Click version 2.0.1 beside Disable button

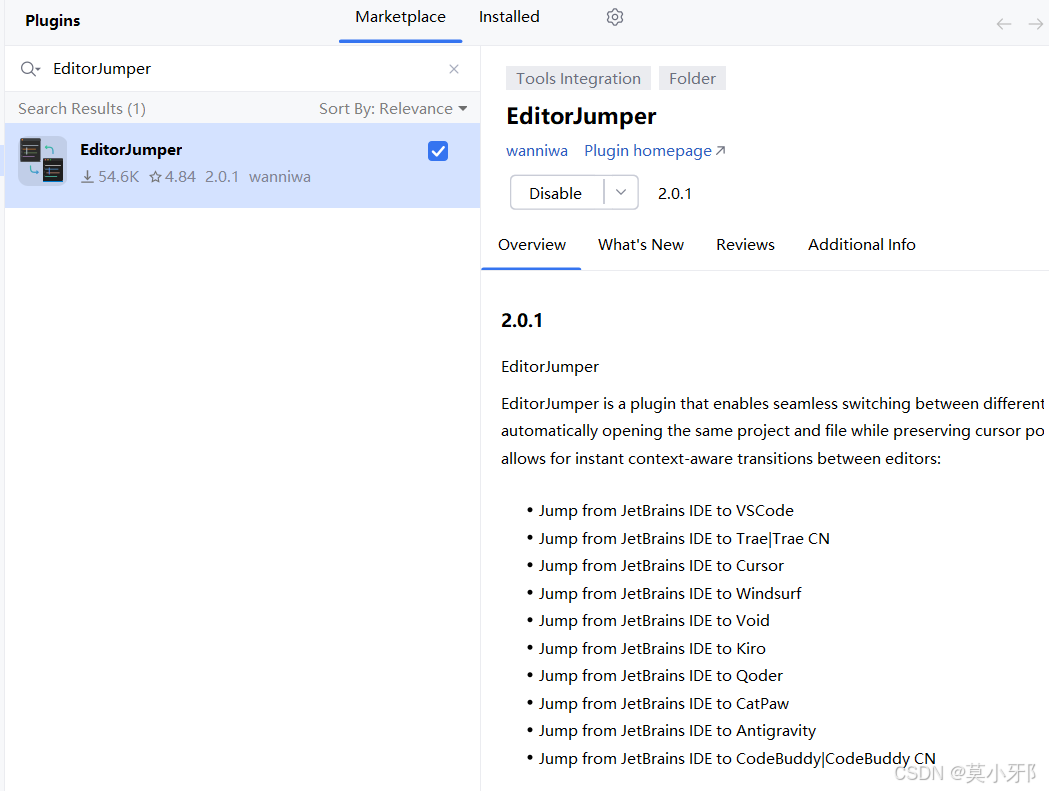(x=674, y=194)
